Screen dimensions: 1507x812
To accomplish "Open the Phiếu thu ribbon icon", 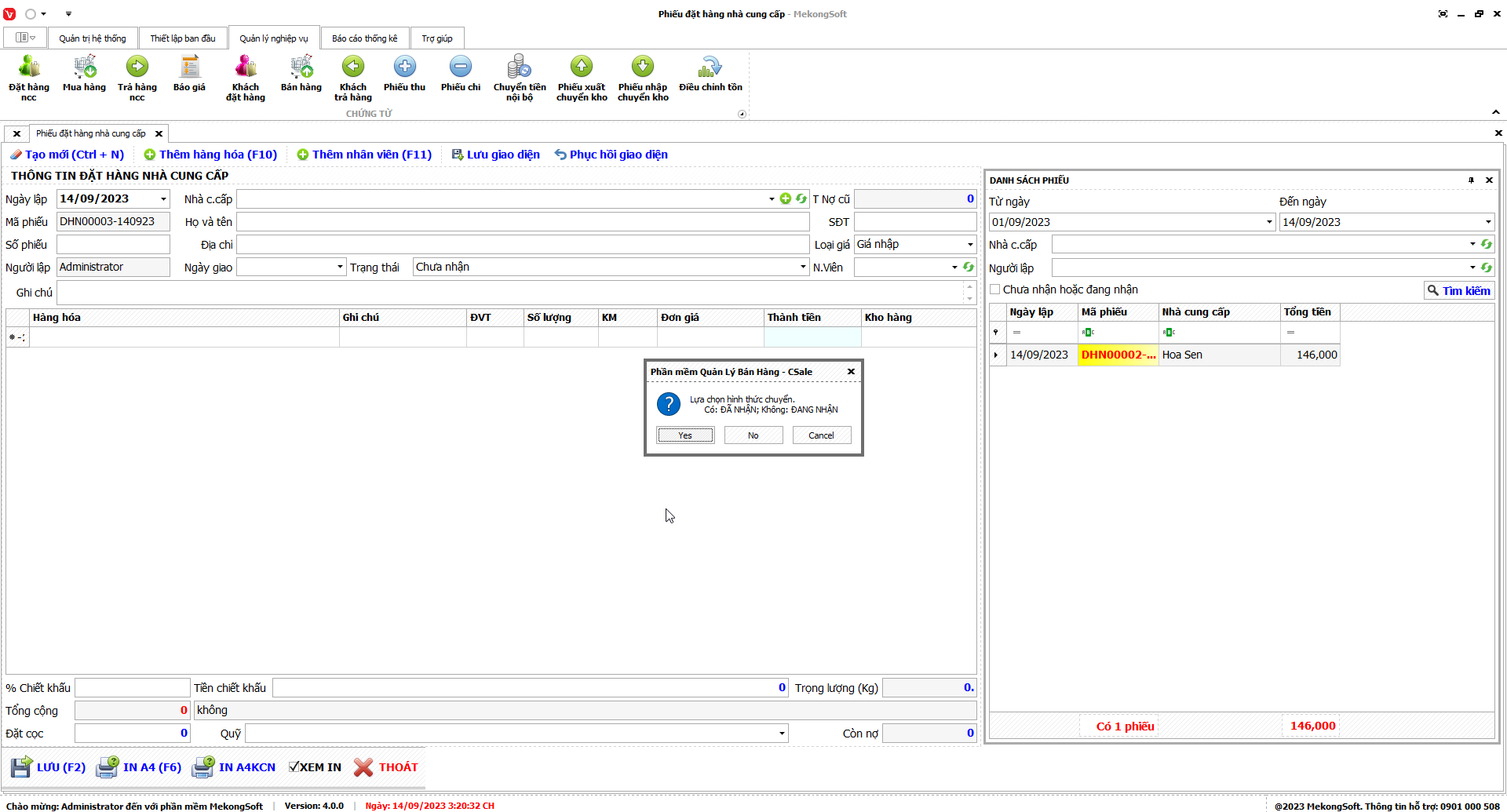I will tap(404, 74).
